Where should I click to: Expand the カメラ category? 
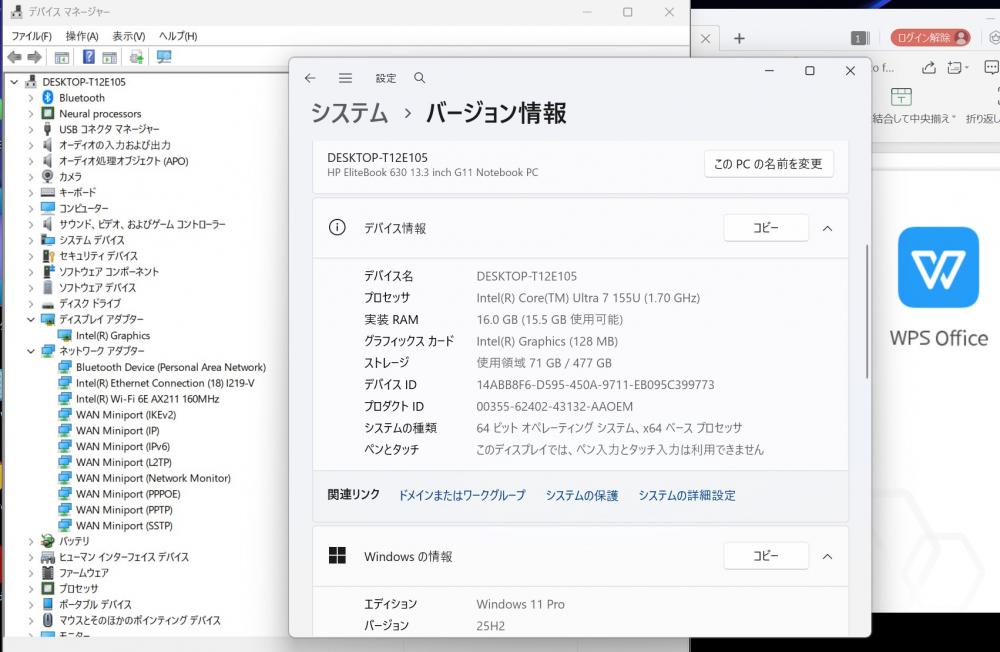[x=31, y=177]
